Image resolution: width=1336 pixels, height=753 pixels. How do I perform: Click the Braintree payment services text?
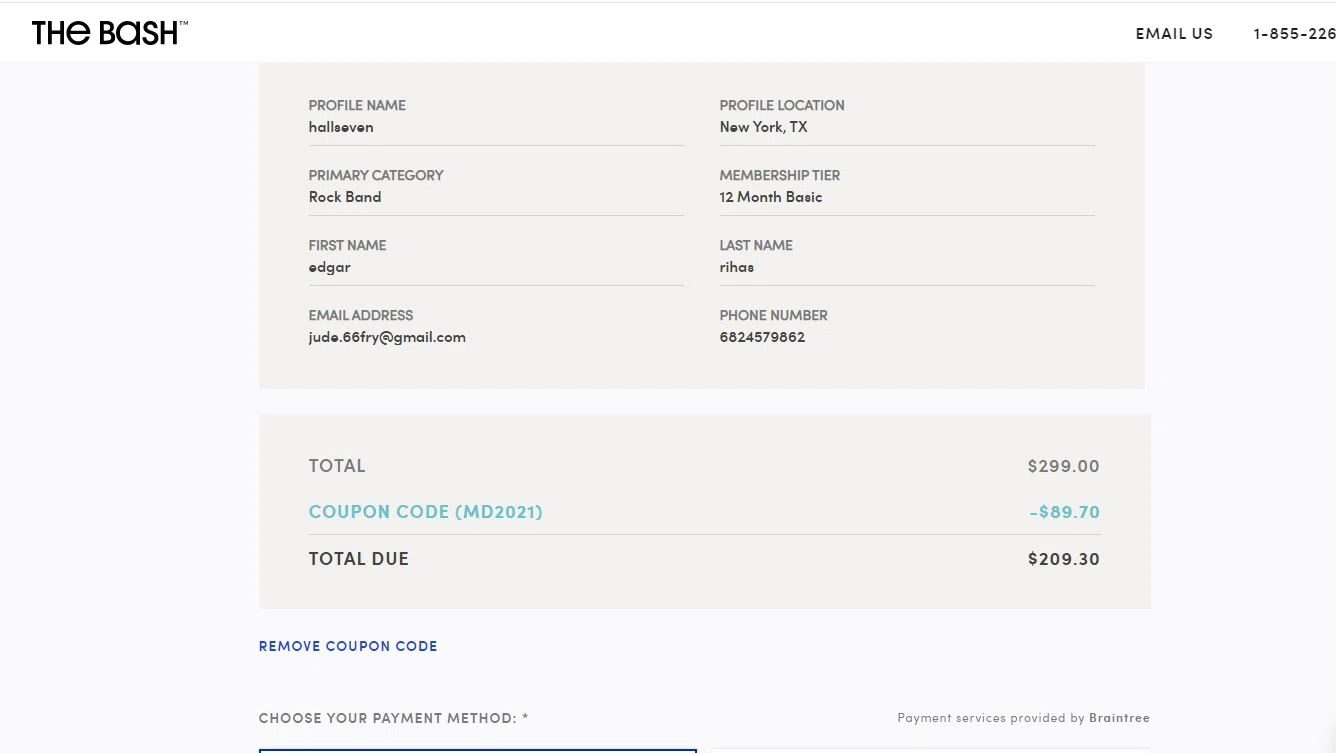tap(1119, 718)
